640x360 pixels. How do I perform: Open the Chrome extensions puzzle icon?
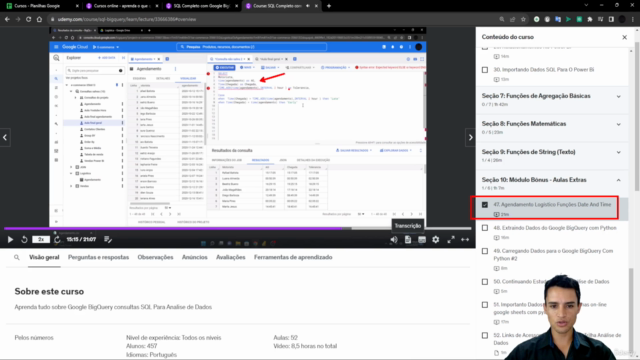[590, 19]
